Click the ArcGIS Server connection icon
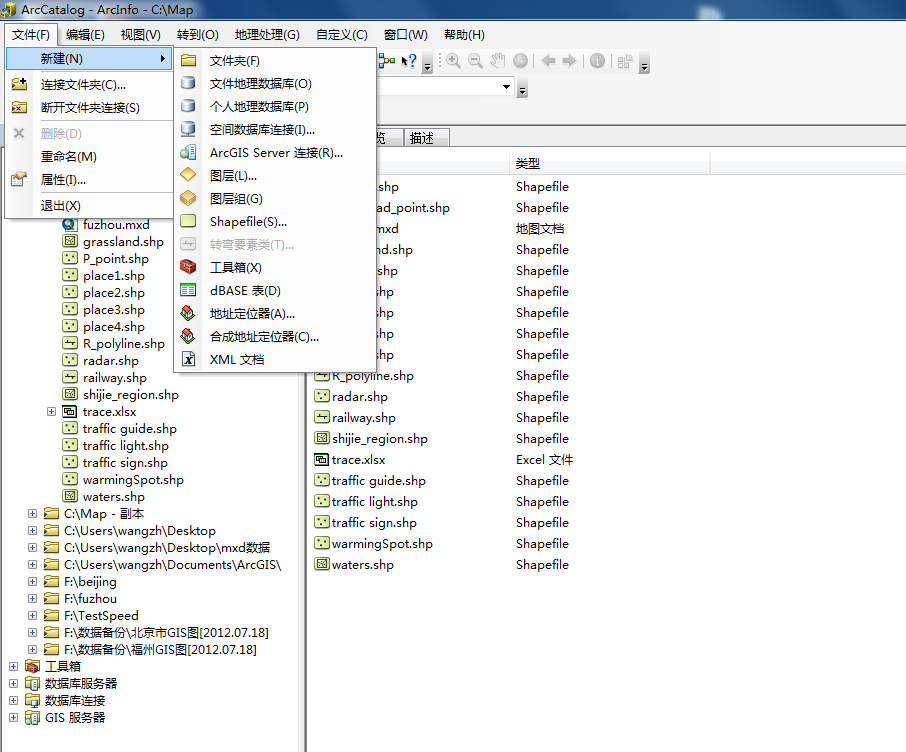The width and height of the screenshot is (906, 752). (188, 152)
